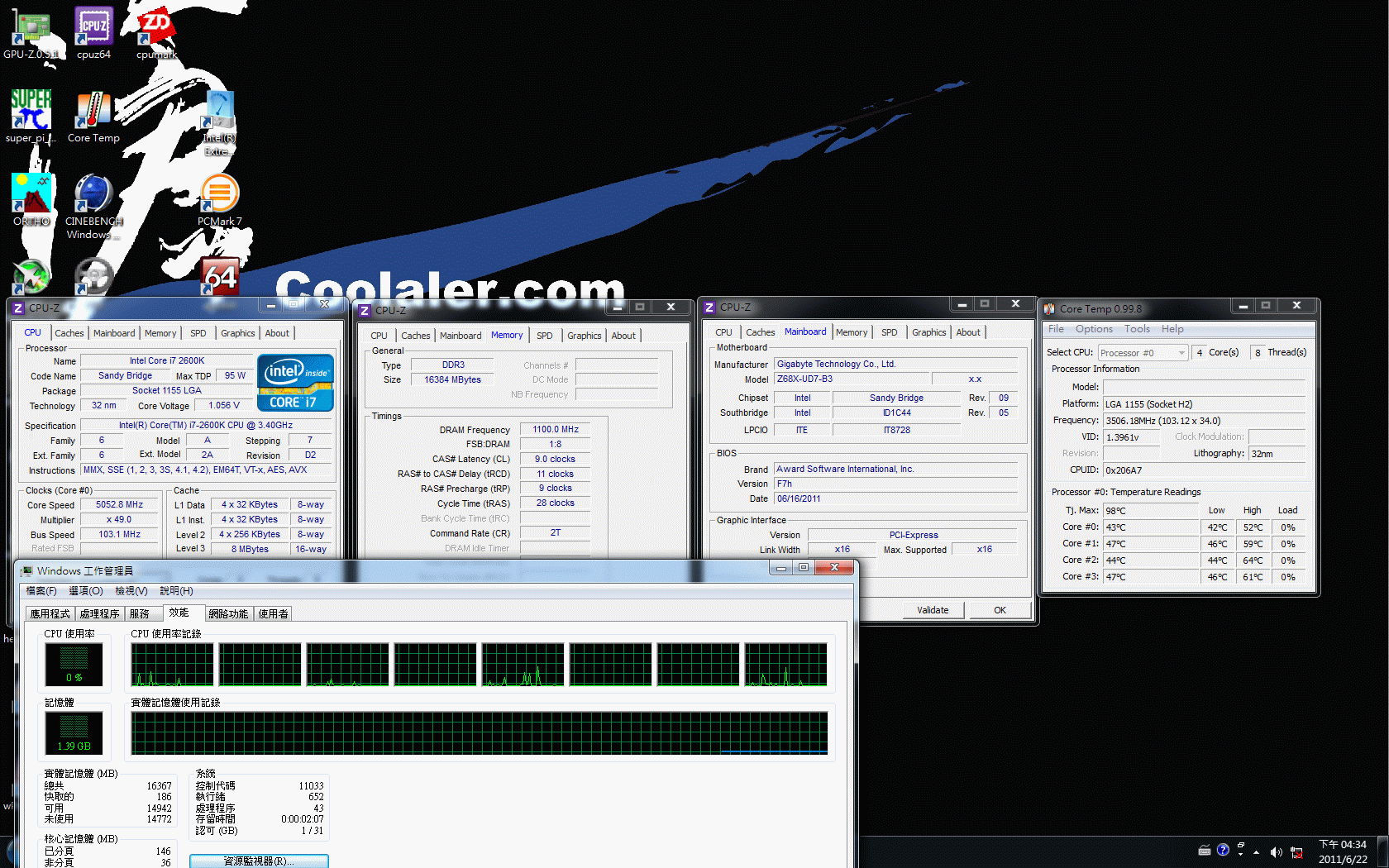
Task: Select the CINEBENCH Windows desktop shortcut
Action: [x=93, y=207]
